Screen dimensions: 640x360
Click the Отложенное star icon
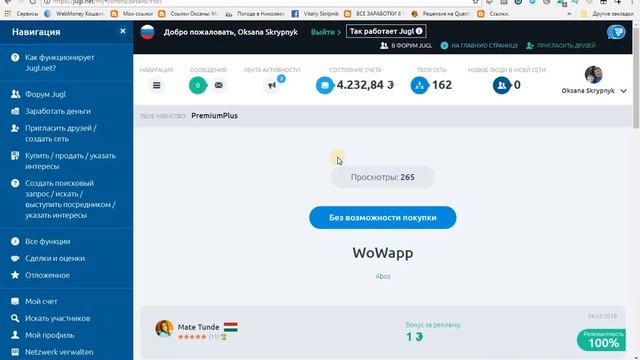pos(15,275)
